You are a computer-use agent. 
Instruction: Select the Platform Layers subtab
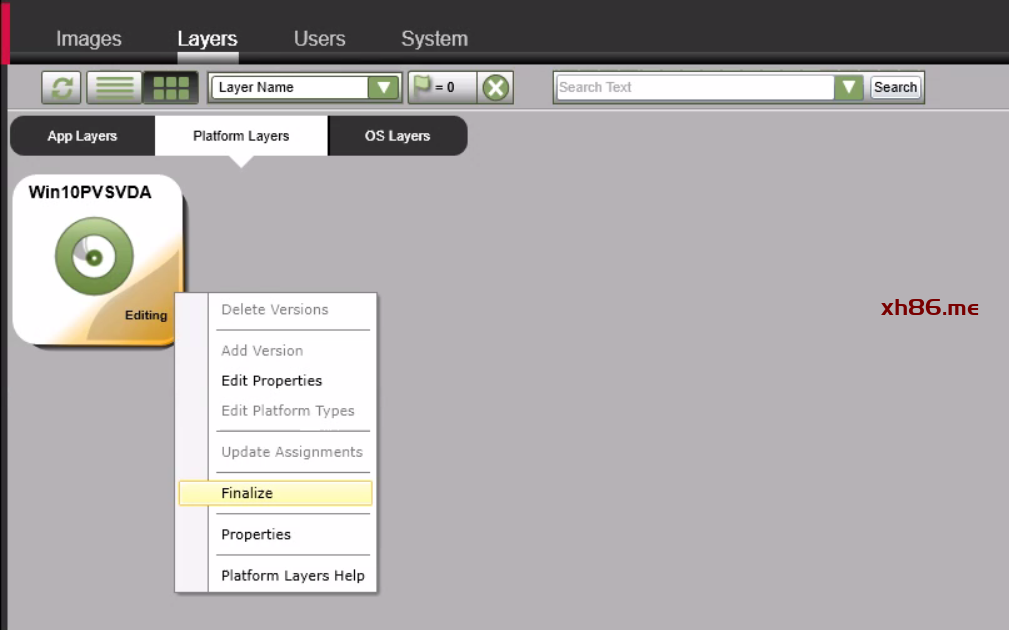pyautogui.click(x=241, y=136)
